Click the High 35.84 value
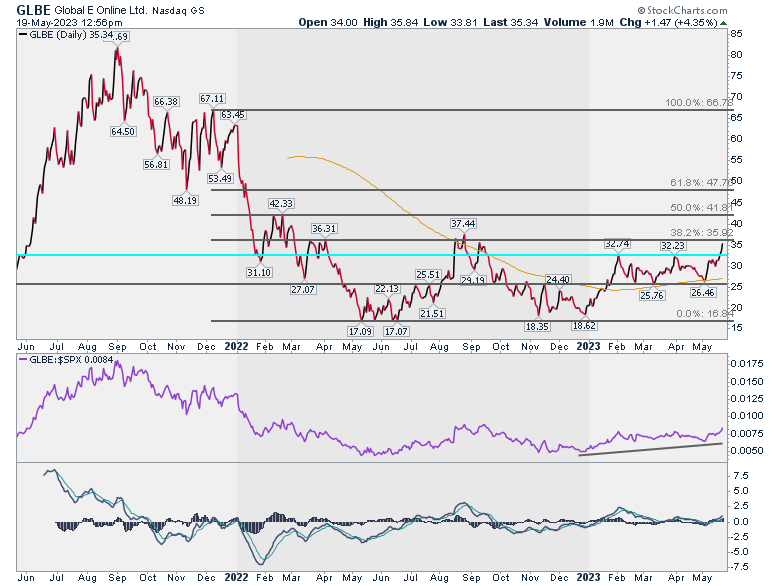Image resolution: width=780 pixels, height=586 pixels. point(390,22)
